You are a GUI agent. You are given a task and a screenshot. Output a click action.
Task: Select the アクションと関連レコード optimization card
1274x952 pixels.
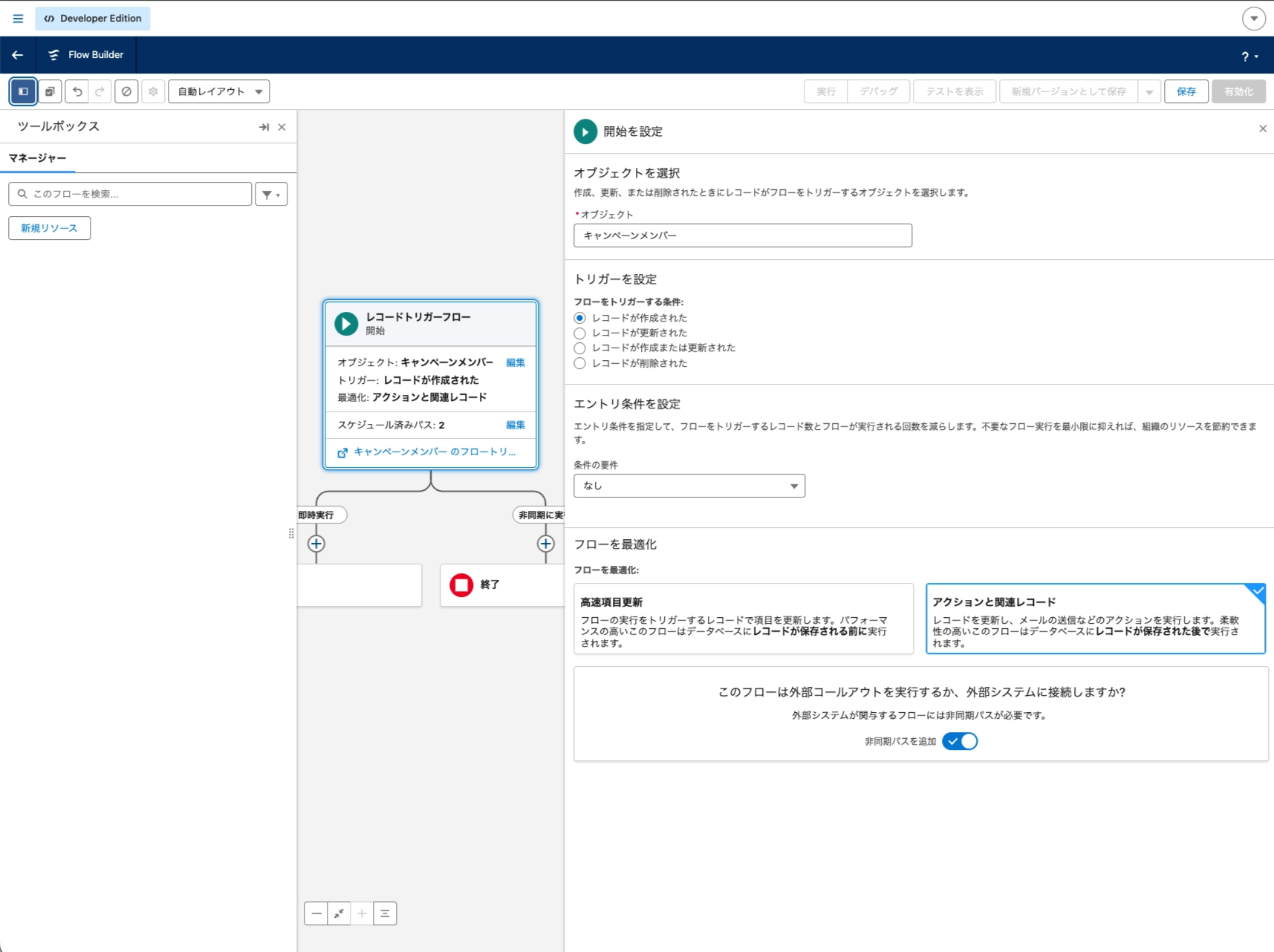pyautogui.click(x=1096, y=619)
